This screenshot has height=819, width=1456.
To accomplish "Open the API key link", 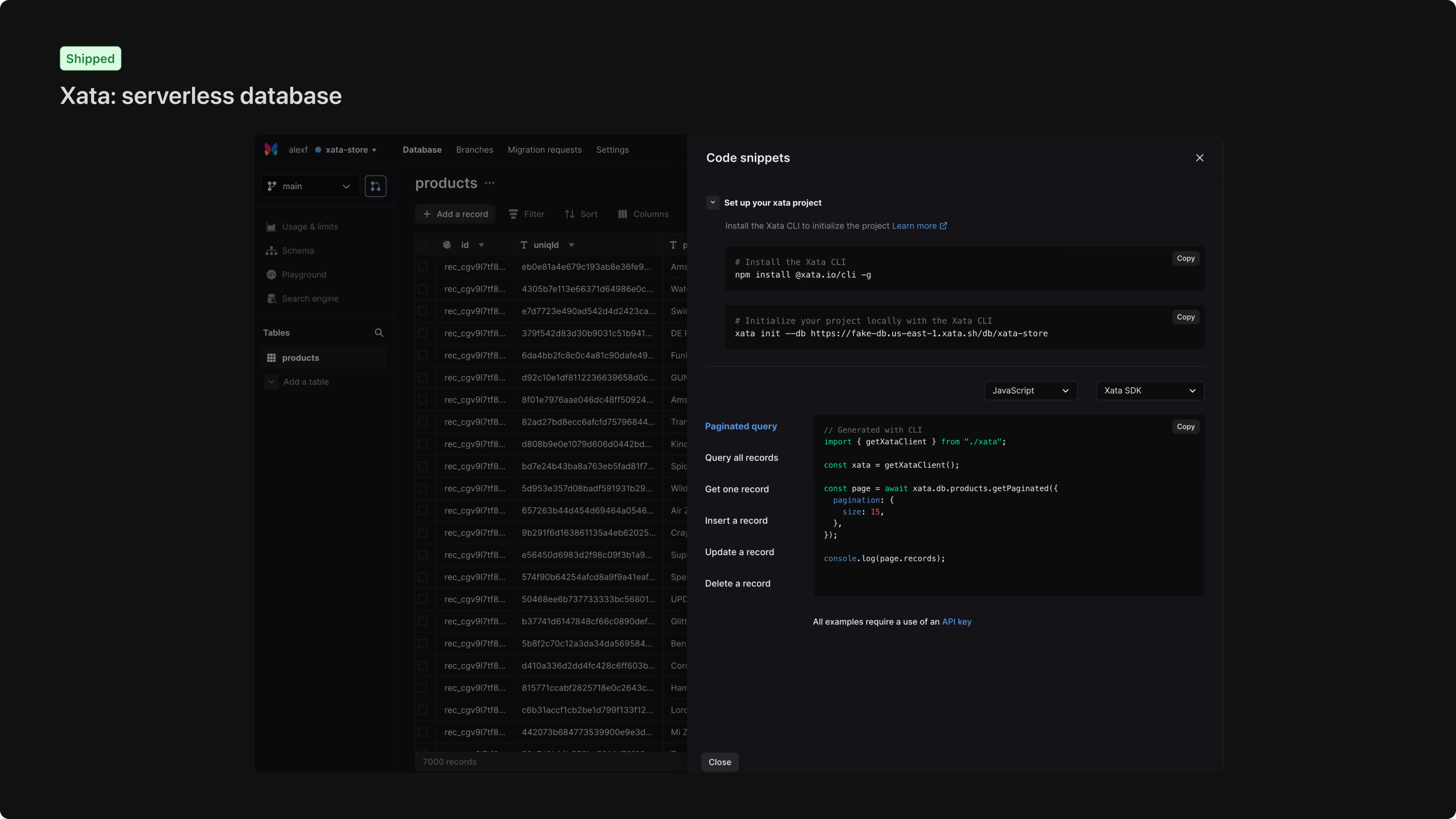I will pos(957,622).
